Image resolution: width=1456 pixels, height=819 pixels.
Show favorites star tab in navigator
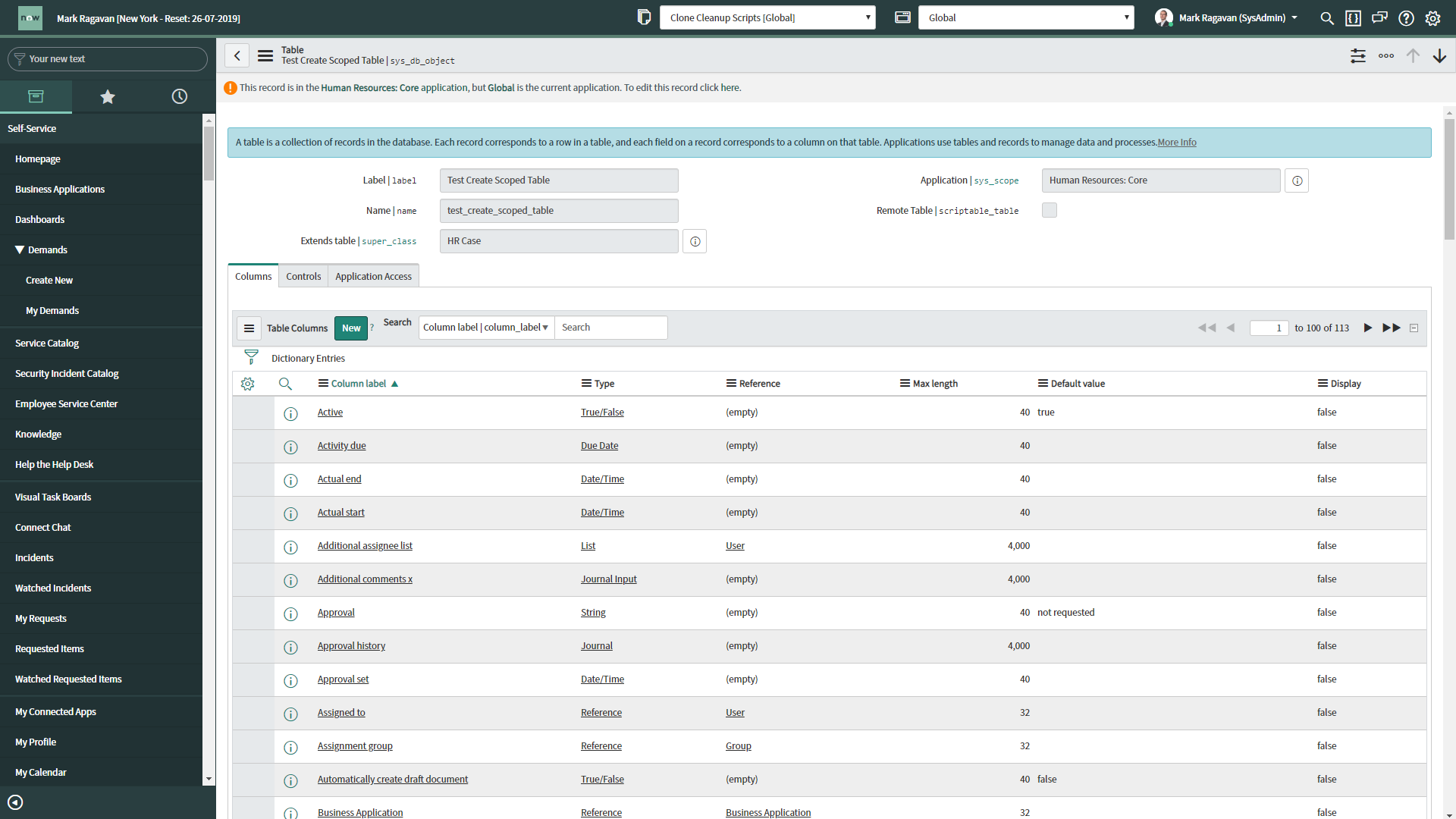click(108, 96)
